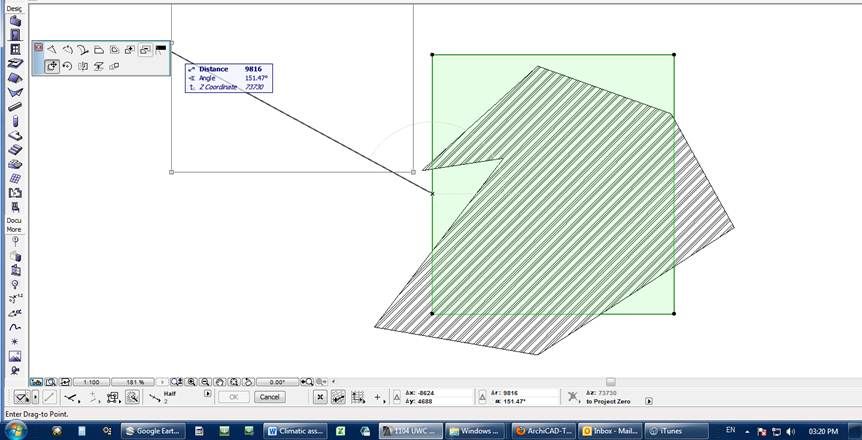Choose Drag command in pet palette
The height and width of the screenshot is (440, 862).
point(52,66)
